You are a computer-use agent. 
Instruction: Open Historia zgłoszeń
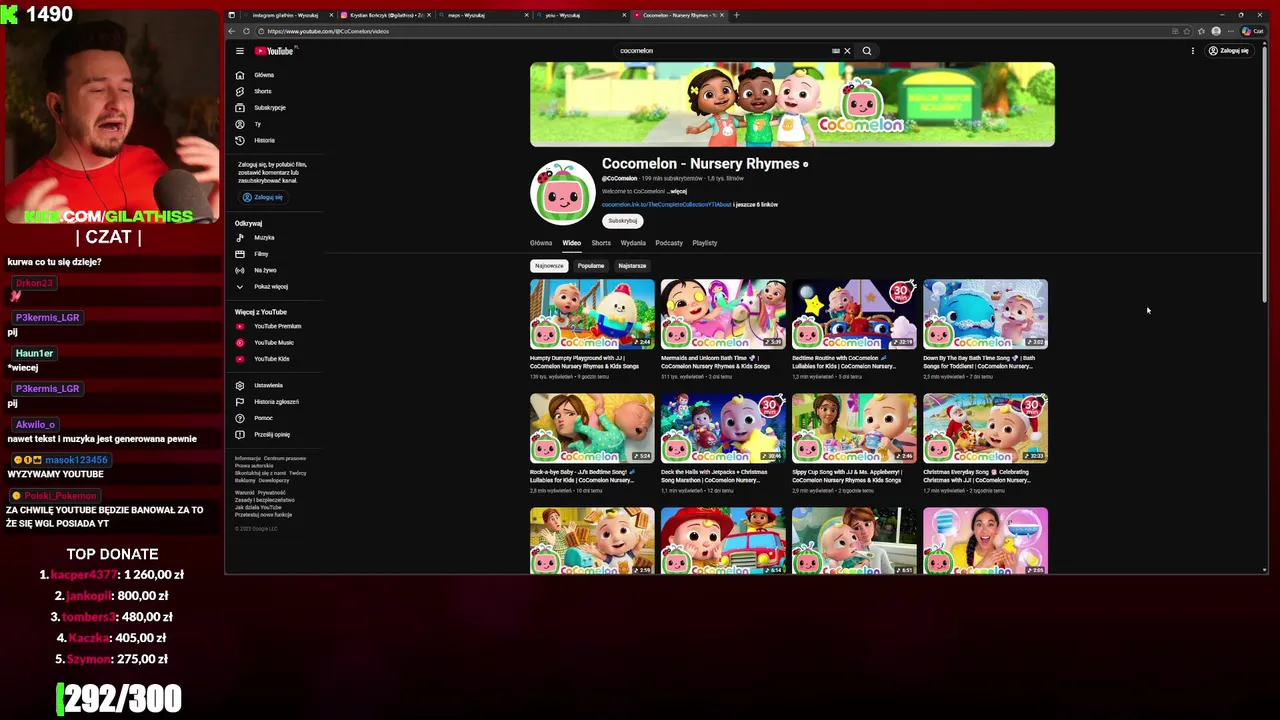click(276, 402)
